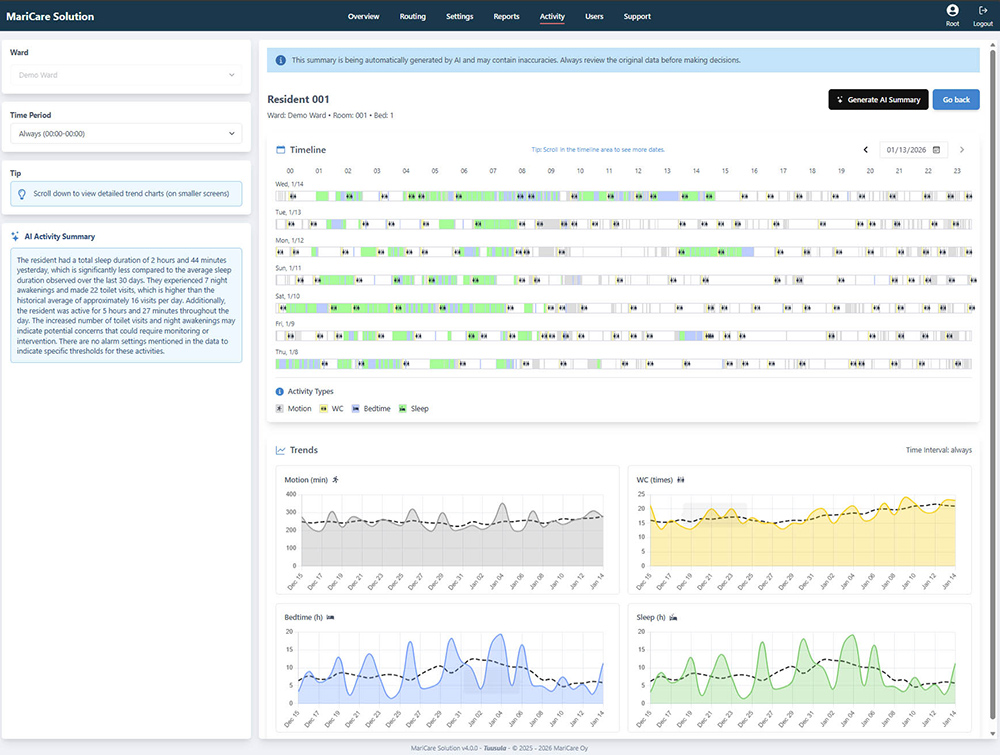Switch to the Reports menu tab
The image size is (1000, 755).
[x=506, y=17]
